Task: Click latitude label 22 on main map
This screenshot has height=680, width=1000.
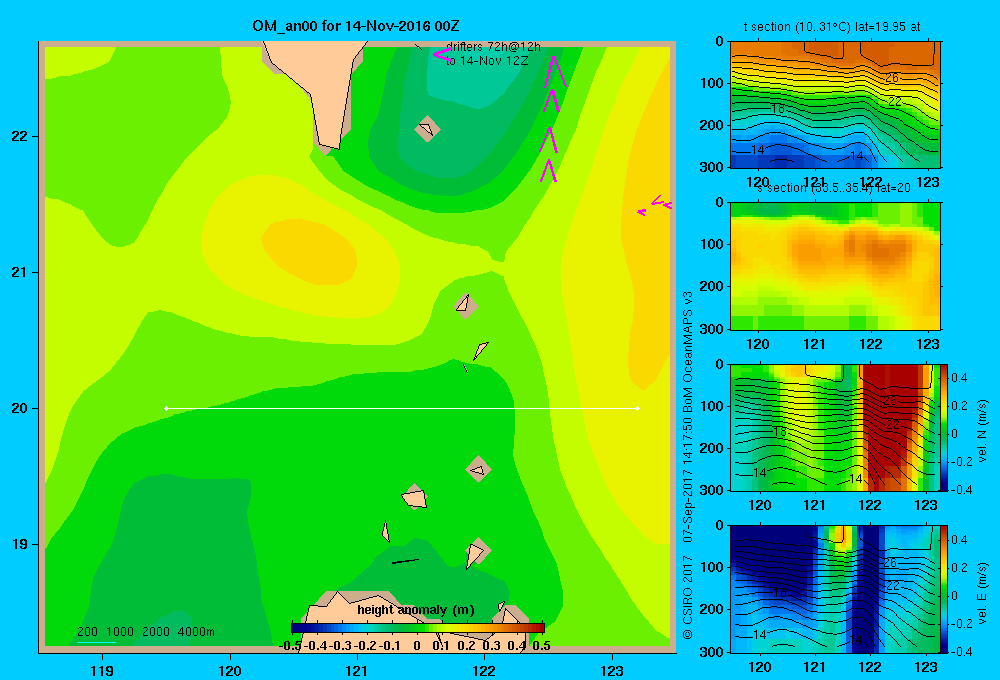Action: point(20,136)
